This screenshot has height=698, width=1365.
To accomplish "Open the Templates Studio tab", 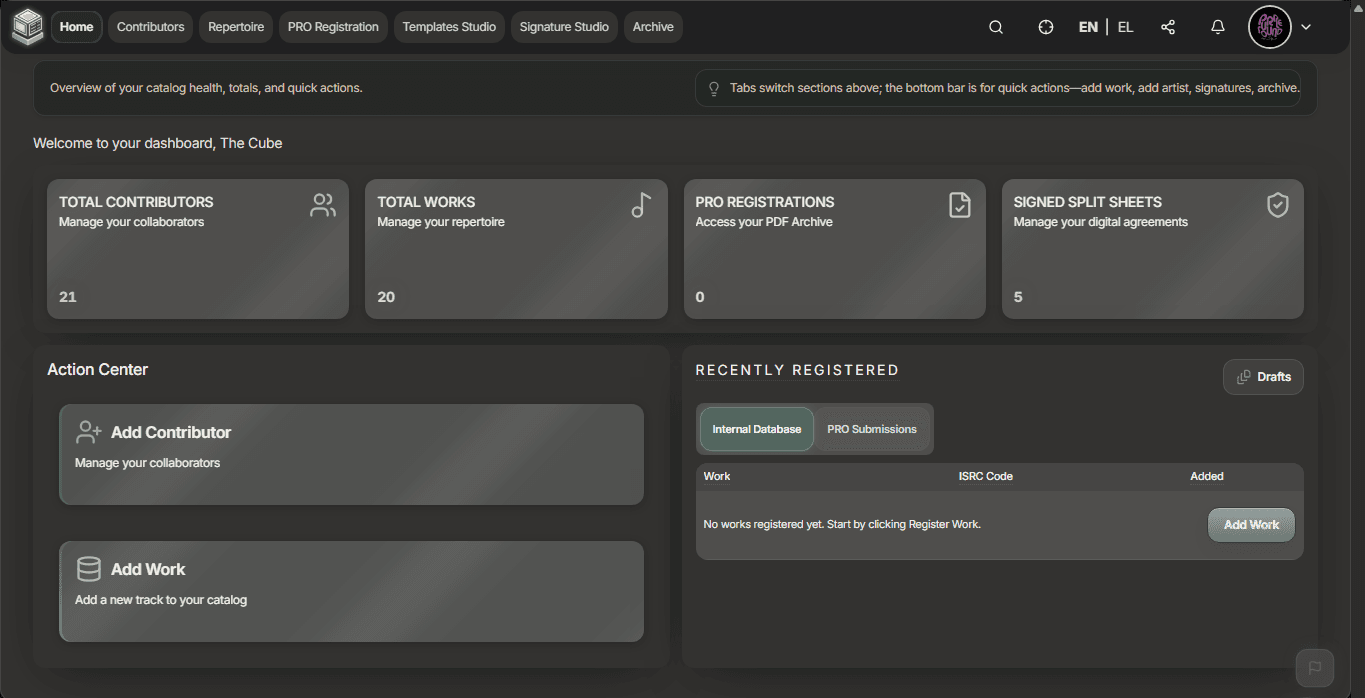I will coord(449,27).
